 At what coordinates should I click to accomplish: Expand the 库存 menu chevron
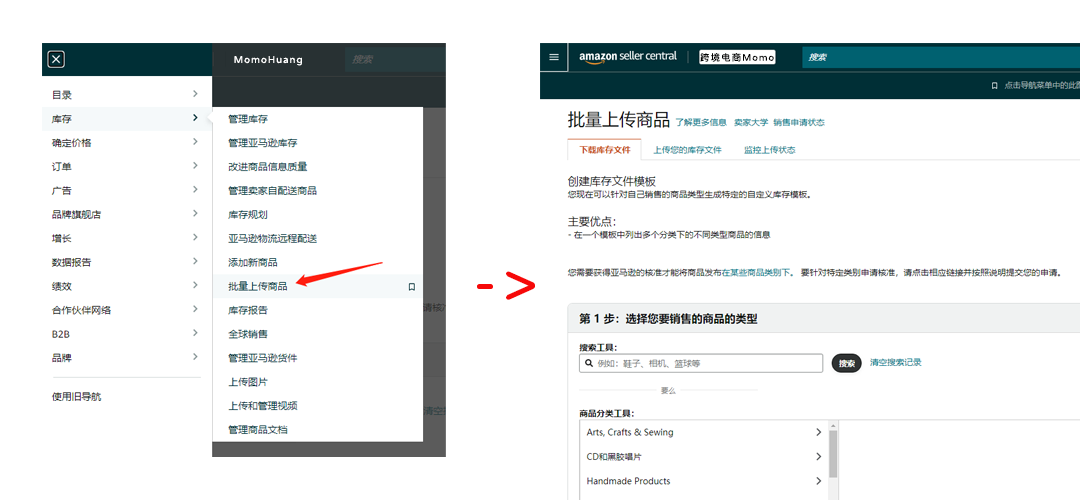pyautogui.click(x=195, y=118)
